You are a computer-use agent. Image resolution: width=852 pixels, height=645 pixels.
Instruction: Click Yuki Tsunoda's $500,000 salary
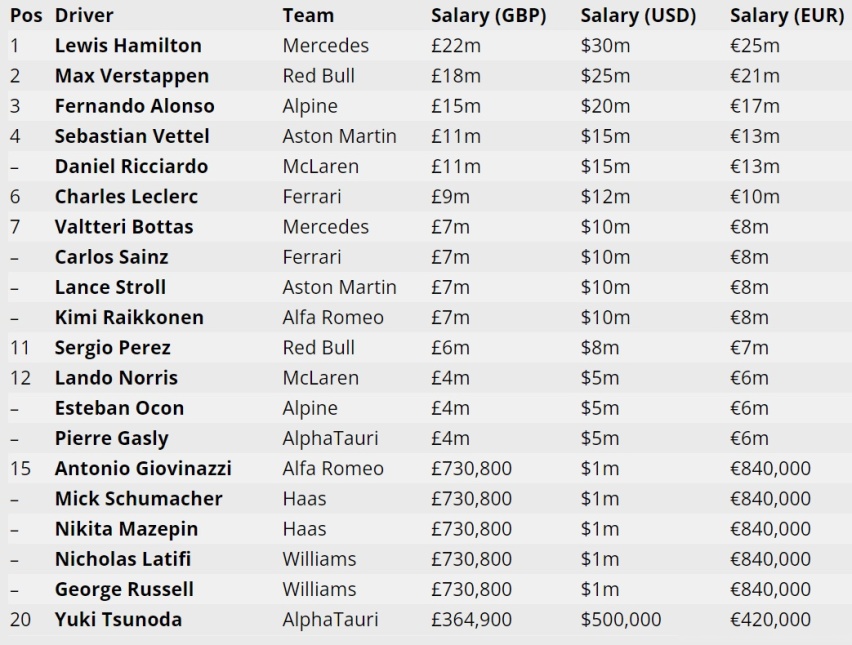621,619
